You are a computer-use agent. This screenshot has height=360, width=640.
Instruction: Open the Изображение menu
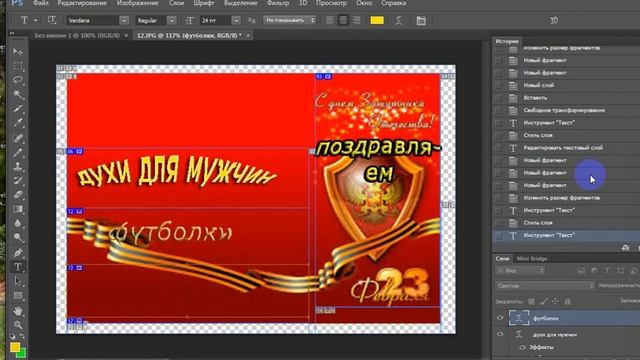[138, 3]
